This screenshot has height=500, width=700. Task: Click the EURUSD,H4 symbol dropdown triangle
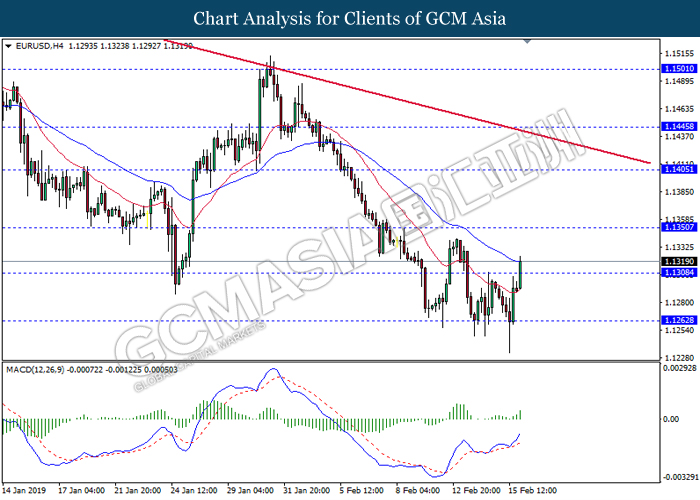[8, 46]
